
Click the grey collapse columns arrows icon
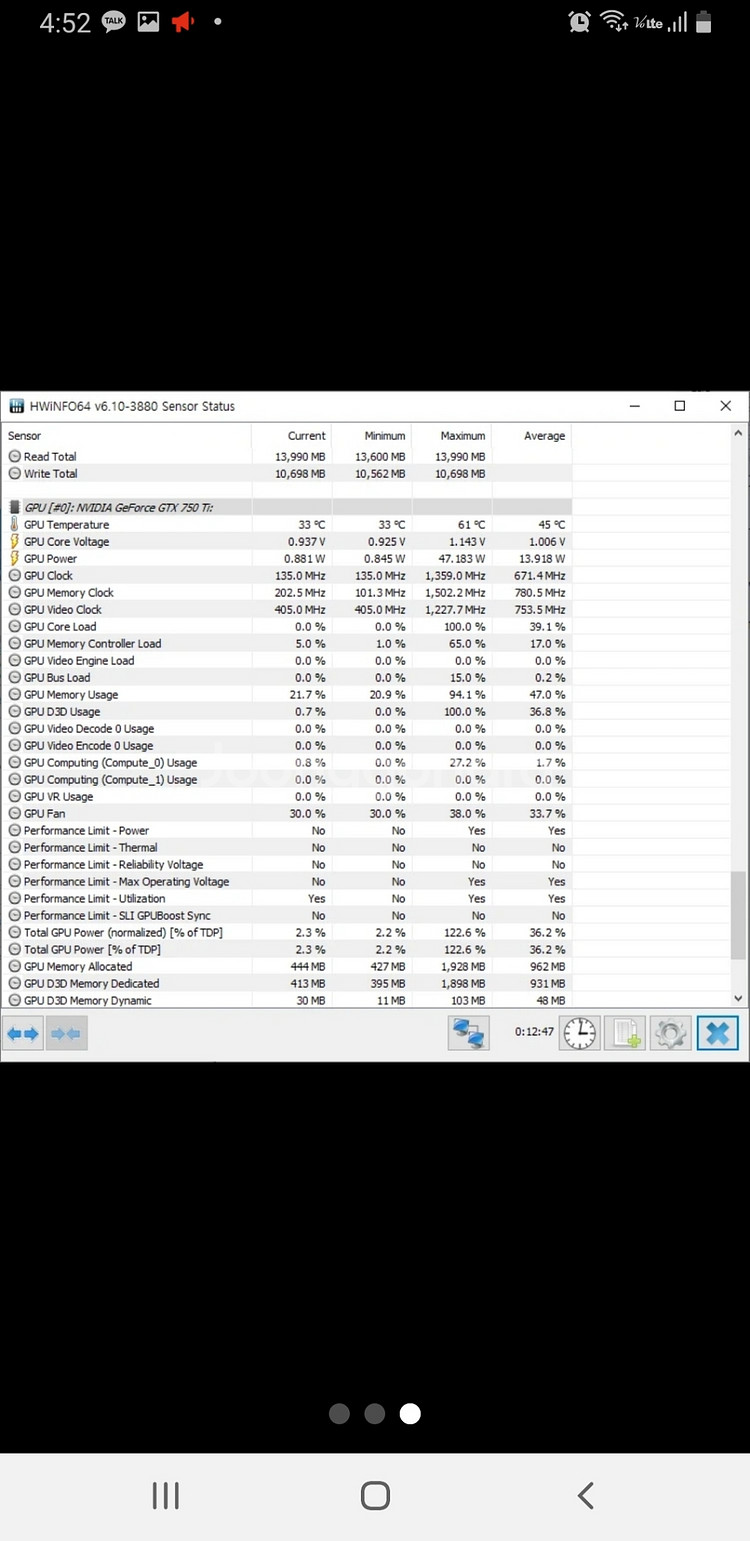tap(66, 1033)
